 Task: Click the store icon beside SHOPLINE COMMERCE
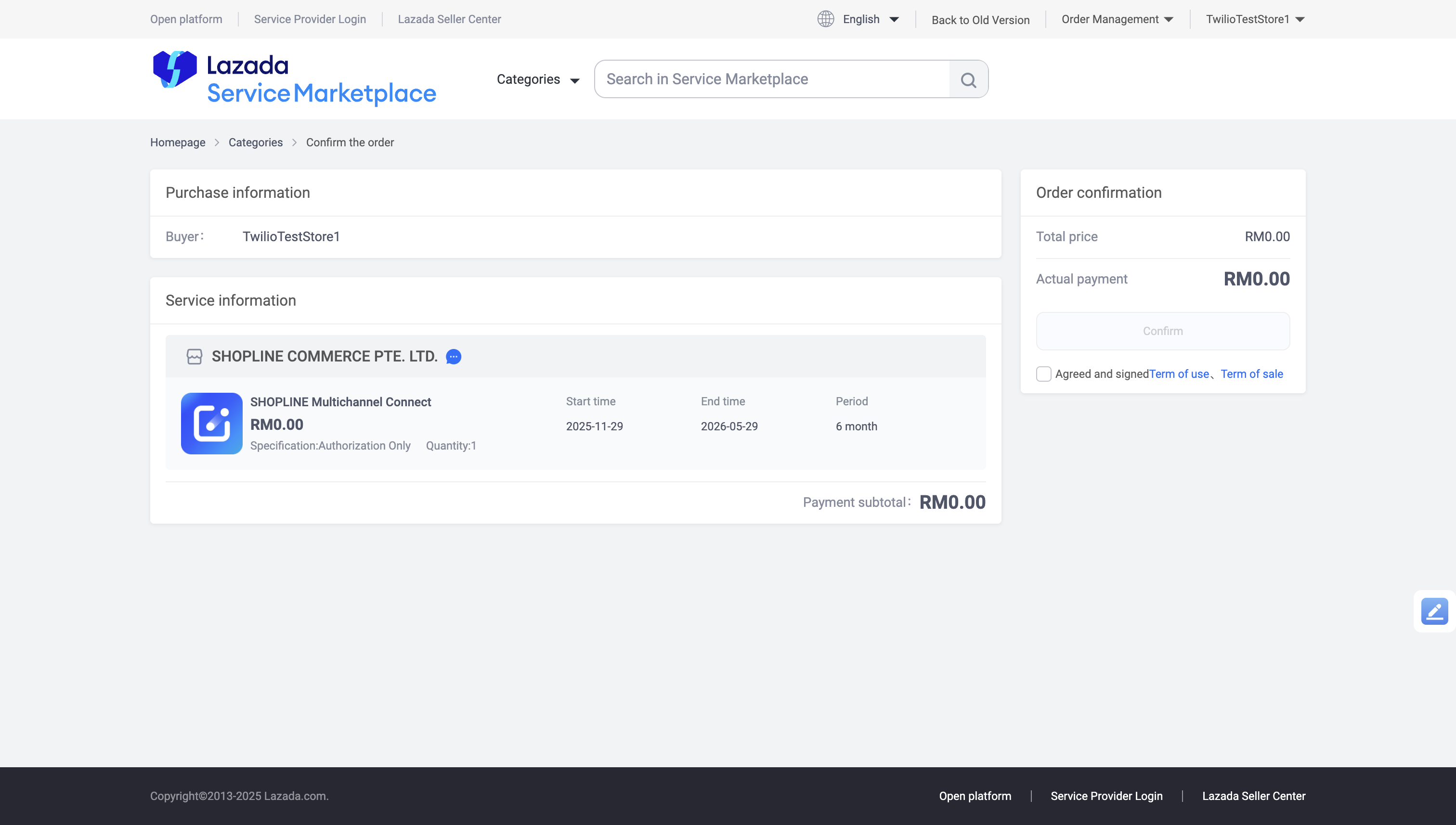195,356
